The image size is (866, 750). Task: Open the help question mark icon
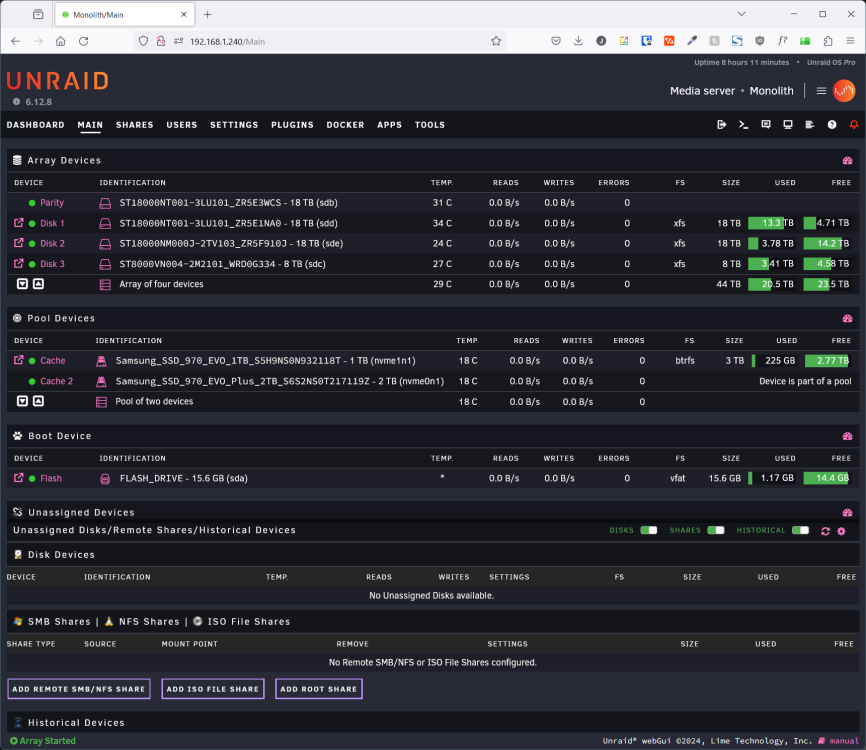click(832, 125)
